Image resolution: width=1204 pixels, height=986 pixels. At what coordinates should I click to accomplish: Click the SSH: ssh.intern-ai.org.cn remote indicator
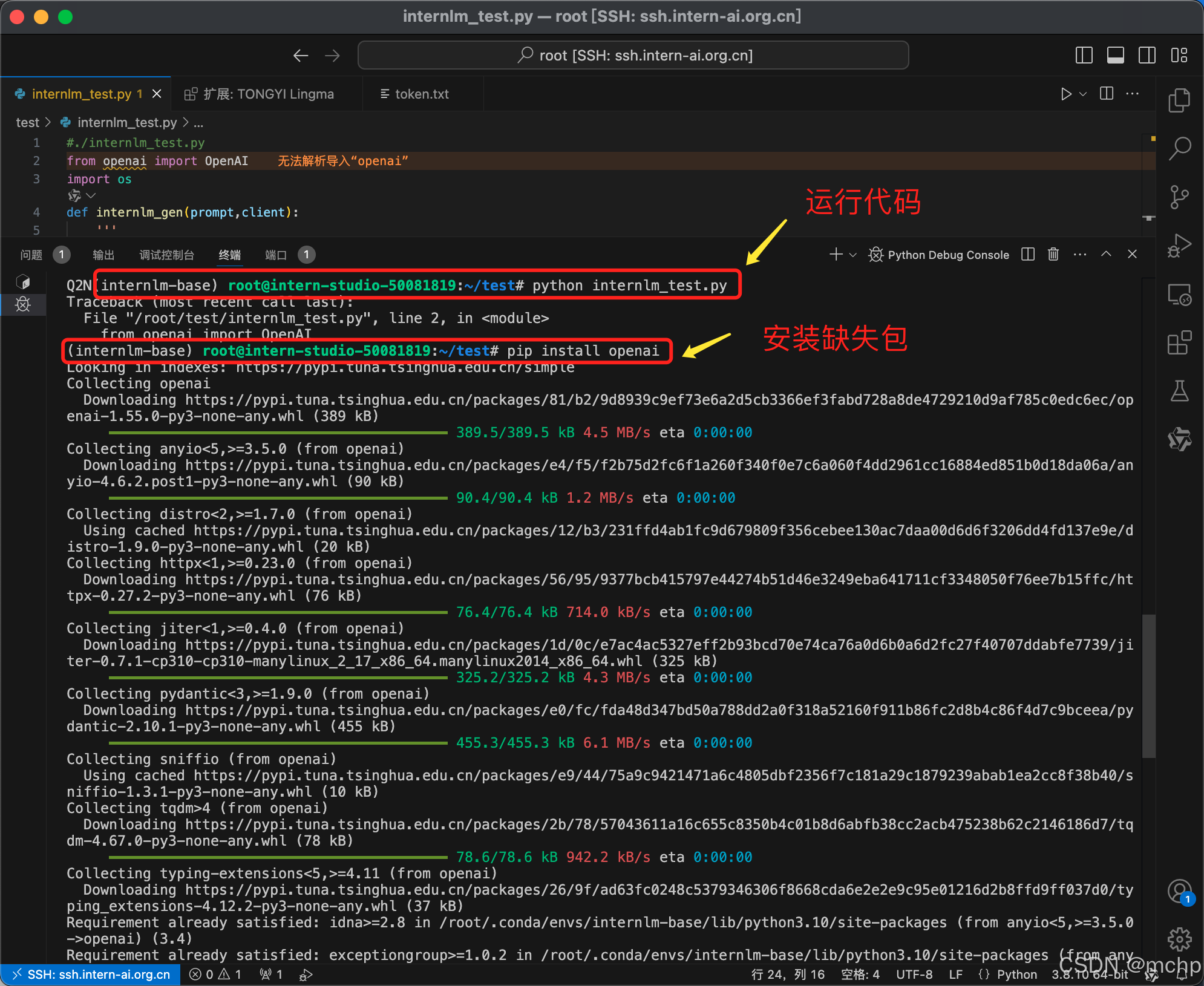point(91,975)
